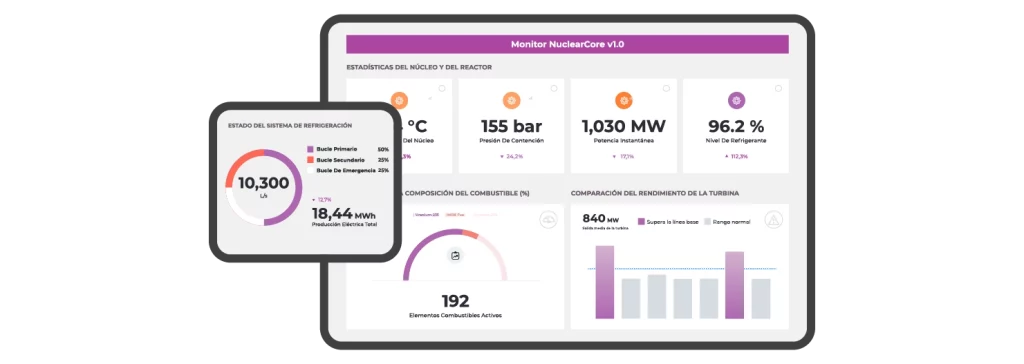
Task: Click the purple segment of the fuel gauge
Action: 424,245
